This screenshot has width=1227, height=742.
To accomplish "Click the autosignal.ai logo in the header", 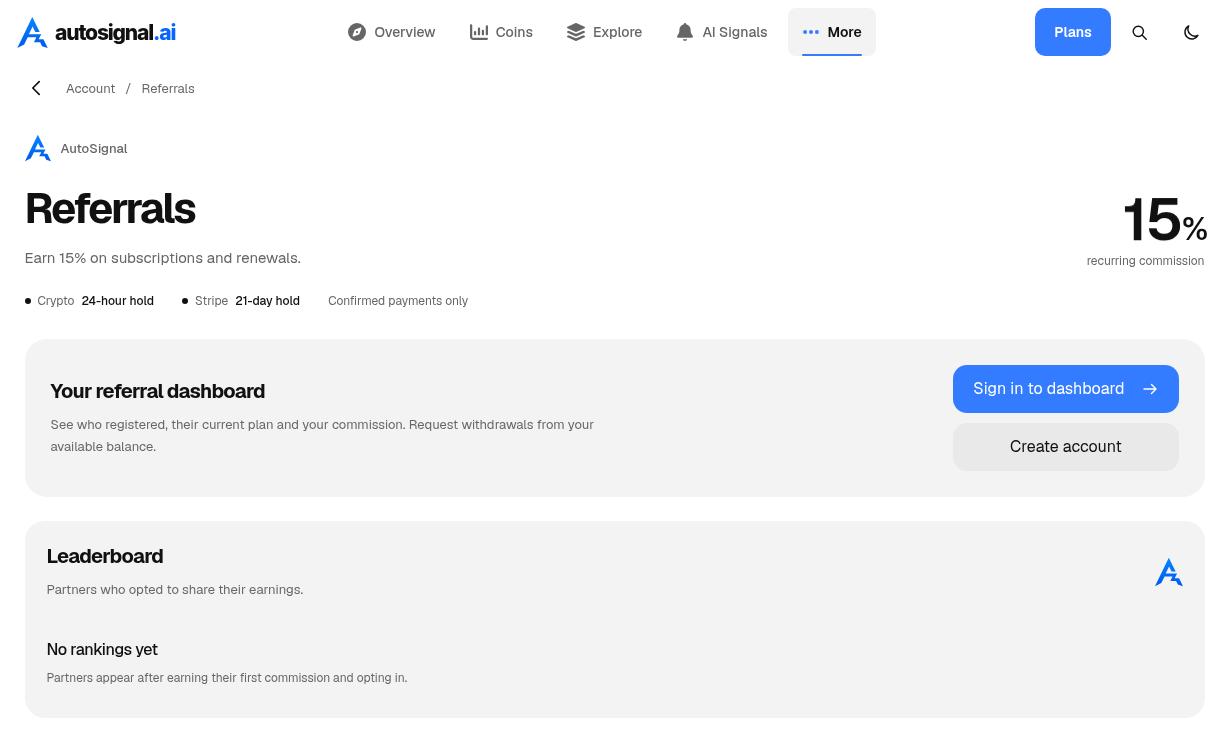I will click(x=97, y=32).
